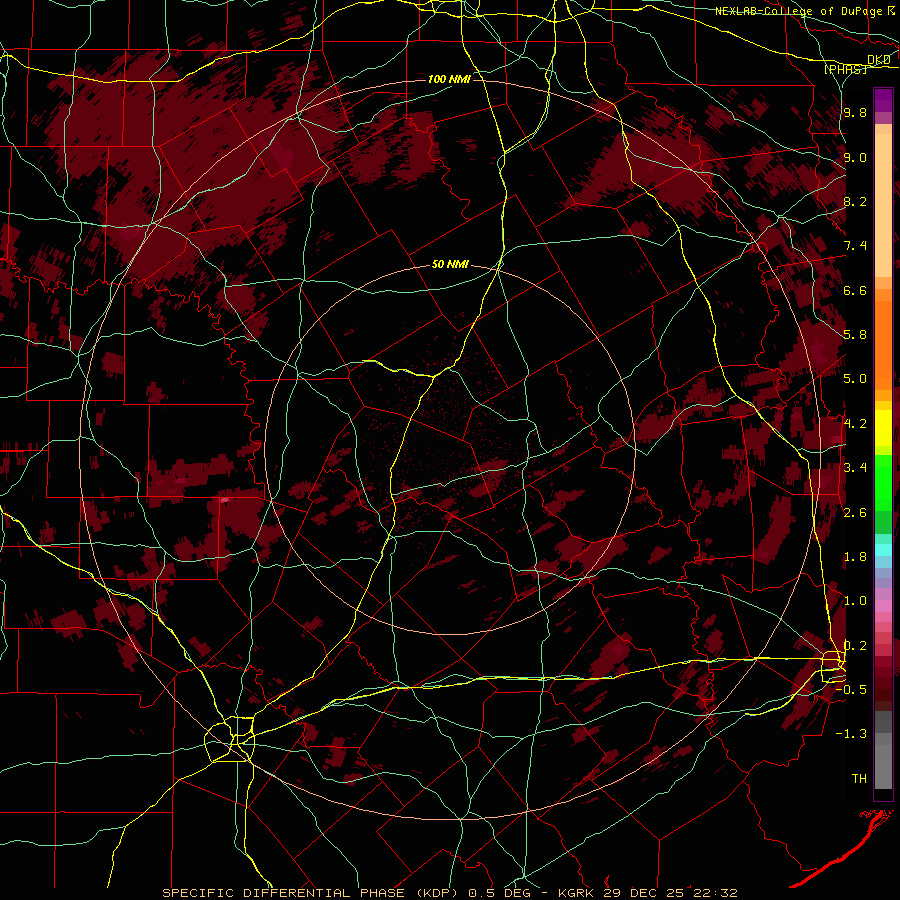900x900 pixels.
Task: Click the -0.5 scale label
Action: [851, 690]
